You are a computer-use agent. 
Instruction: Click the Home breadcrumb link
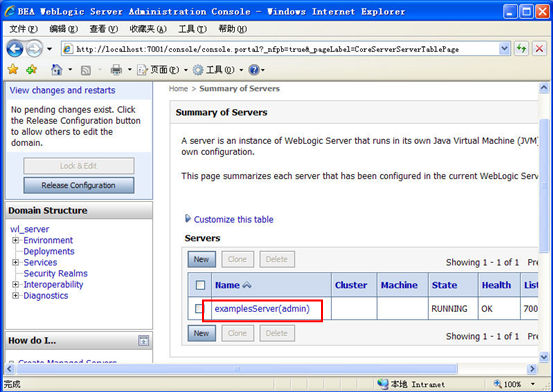click(x=178, y=89)
